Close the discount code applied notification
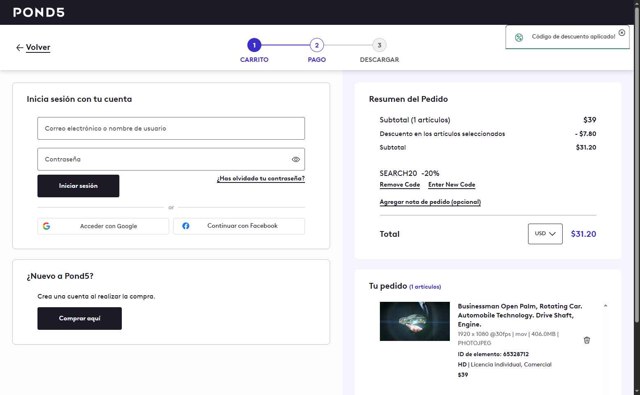 tap(622, 33)
